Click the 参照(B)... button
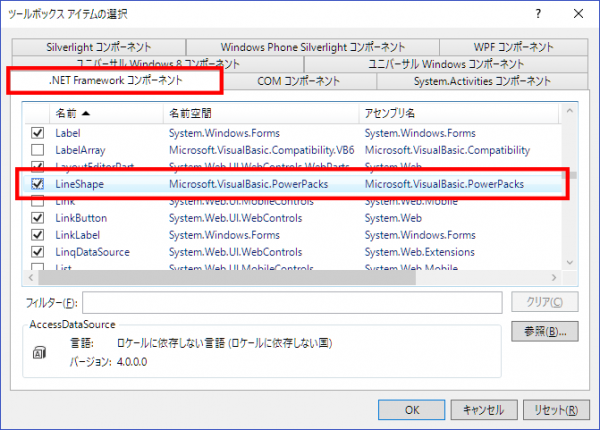This screenshot has width=600, height=430. pos(545,331)
